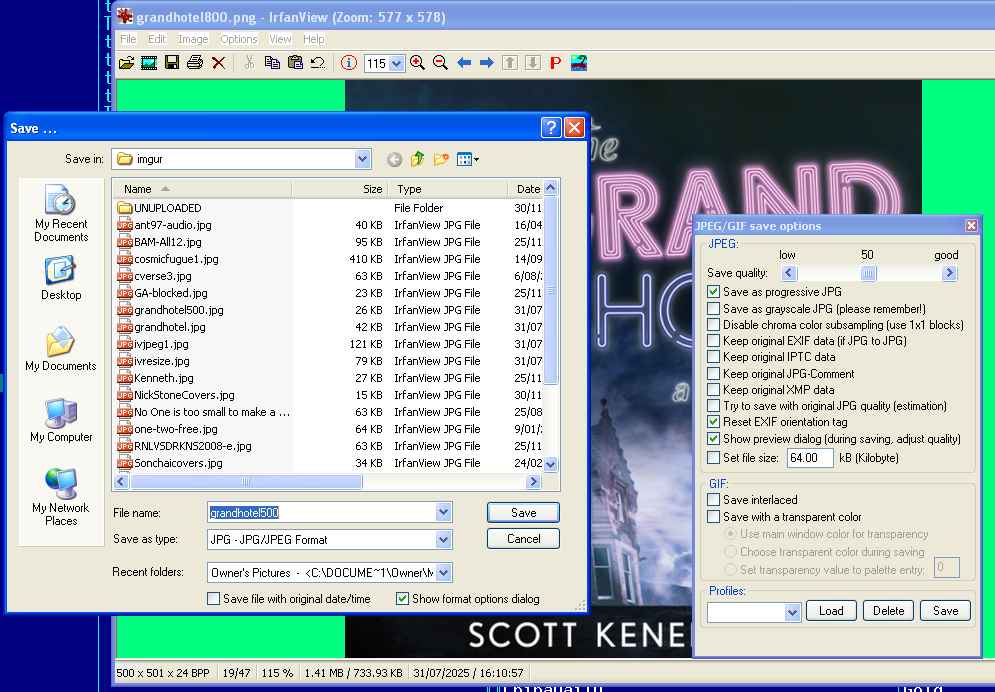Click the Save button in Save dialog

524,512
